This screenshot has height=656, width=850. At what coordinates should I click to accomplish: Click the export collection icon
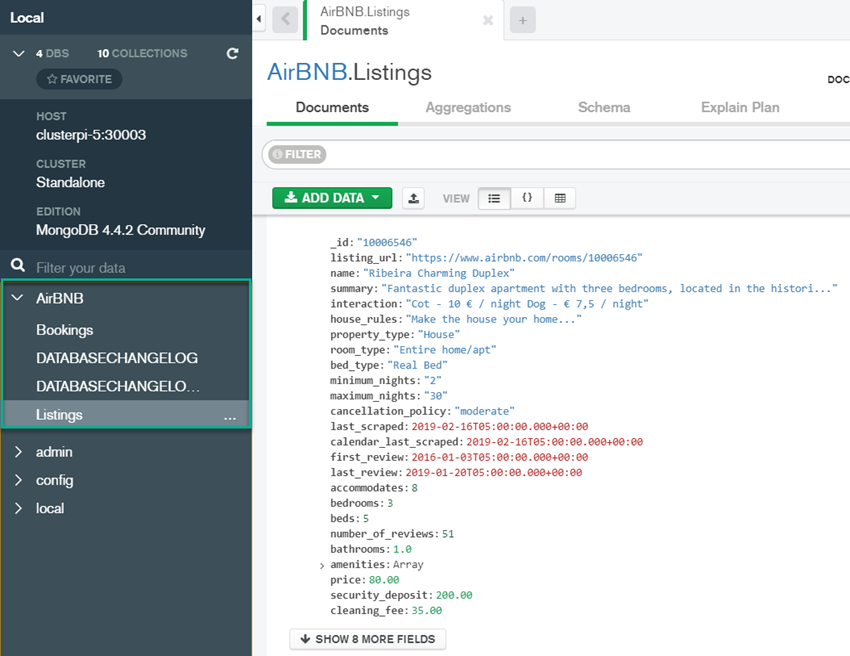tap(413, 198)
